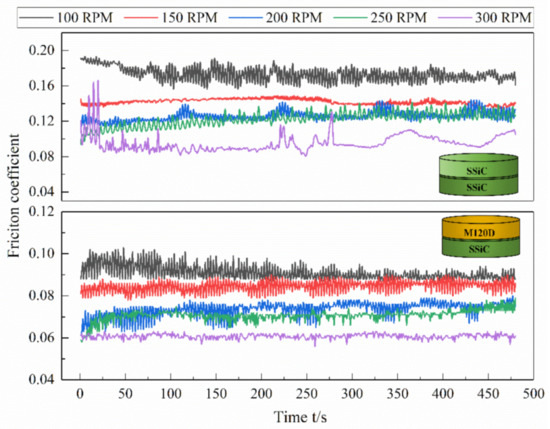Screen dimensions: 550x429
Task: Select the 200 RPM legend entry
Action: point(275,18)
